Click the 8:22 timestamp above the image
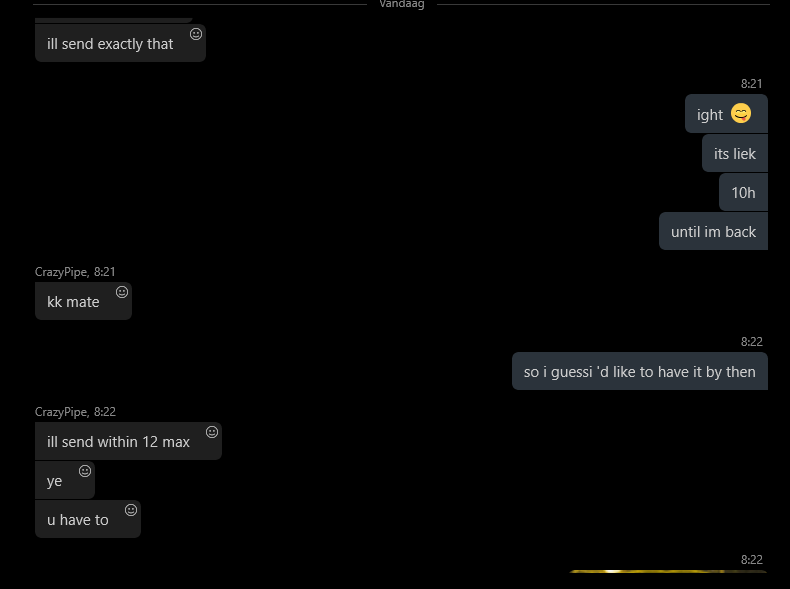 pos(751,560)
